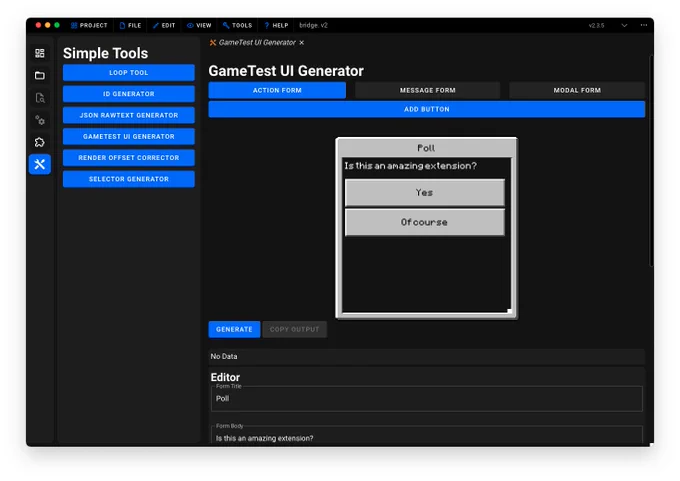
Task: Open the HELP menu
Action: pyautogui.click(x=276, y=26)
